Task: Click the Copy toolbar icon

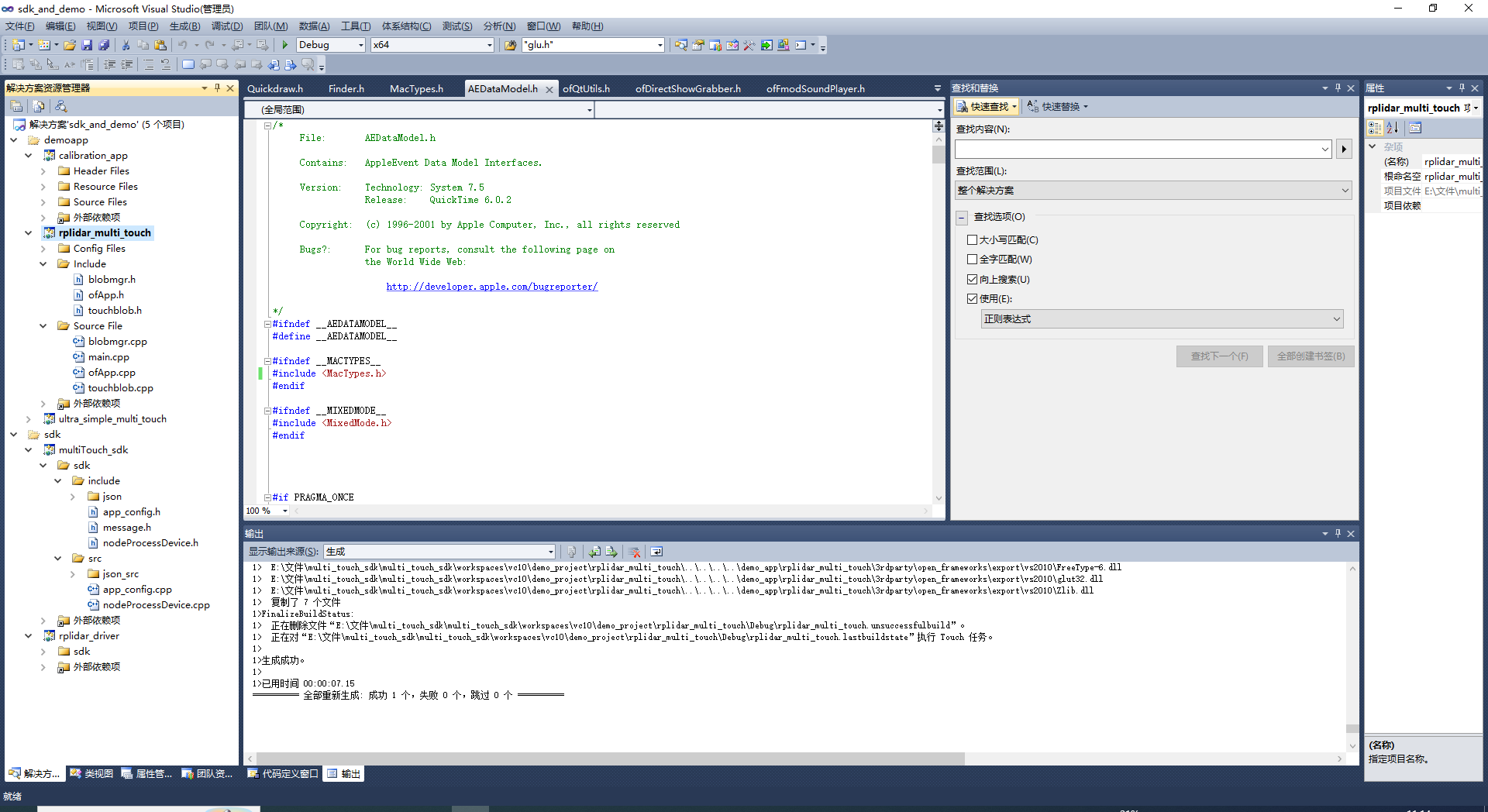Action: tap(143, 45)
